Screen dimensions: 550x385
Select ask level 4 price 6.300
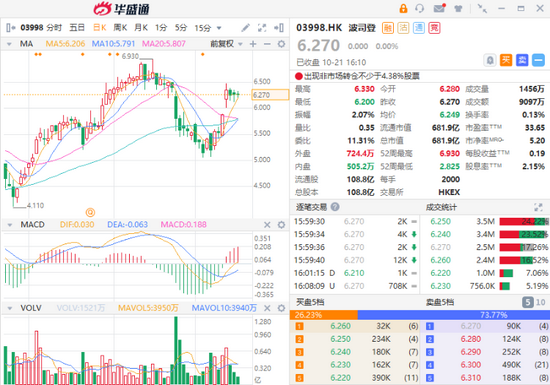(x=471, y=365)
